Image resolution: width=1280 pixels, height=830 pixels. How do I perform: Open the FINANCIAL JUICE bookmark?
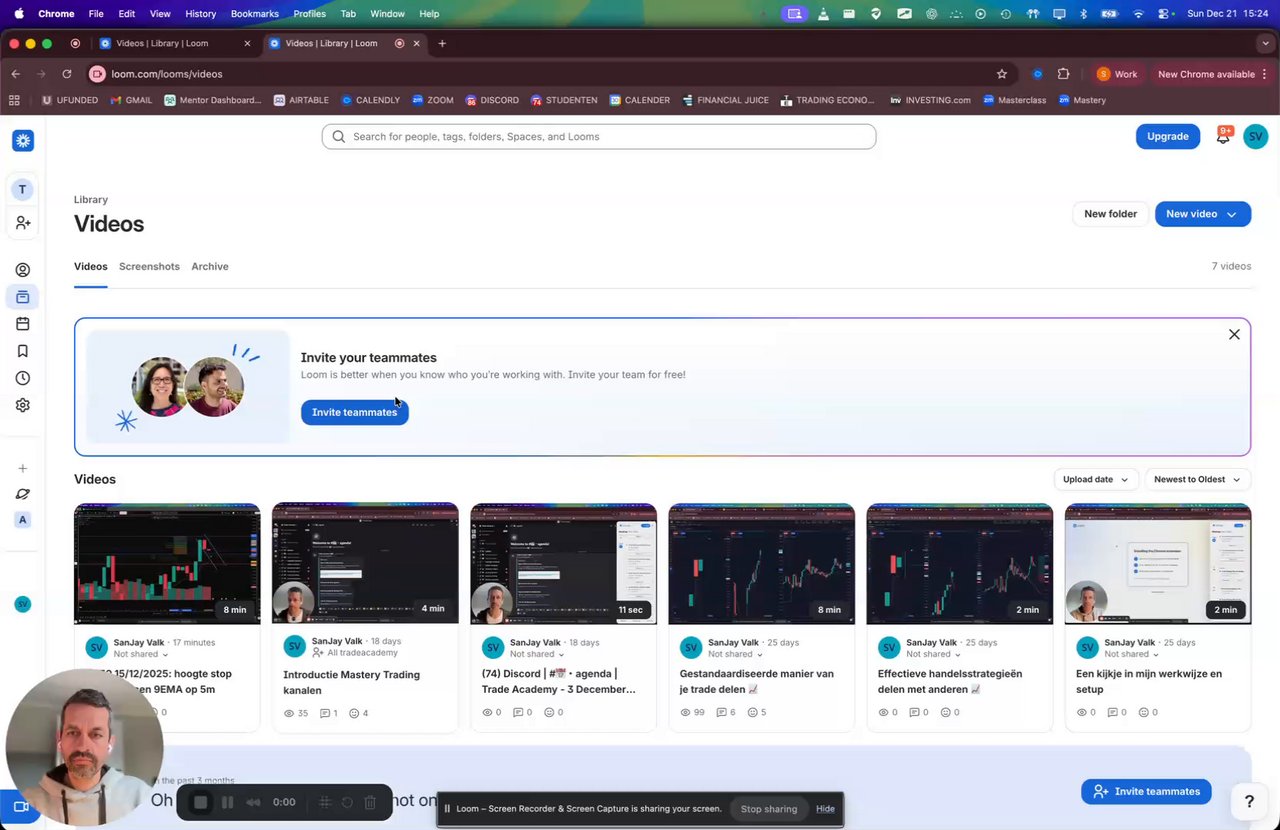[x=726, y=100]
